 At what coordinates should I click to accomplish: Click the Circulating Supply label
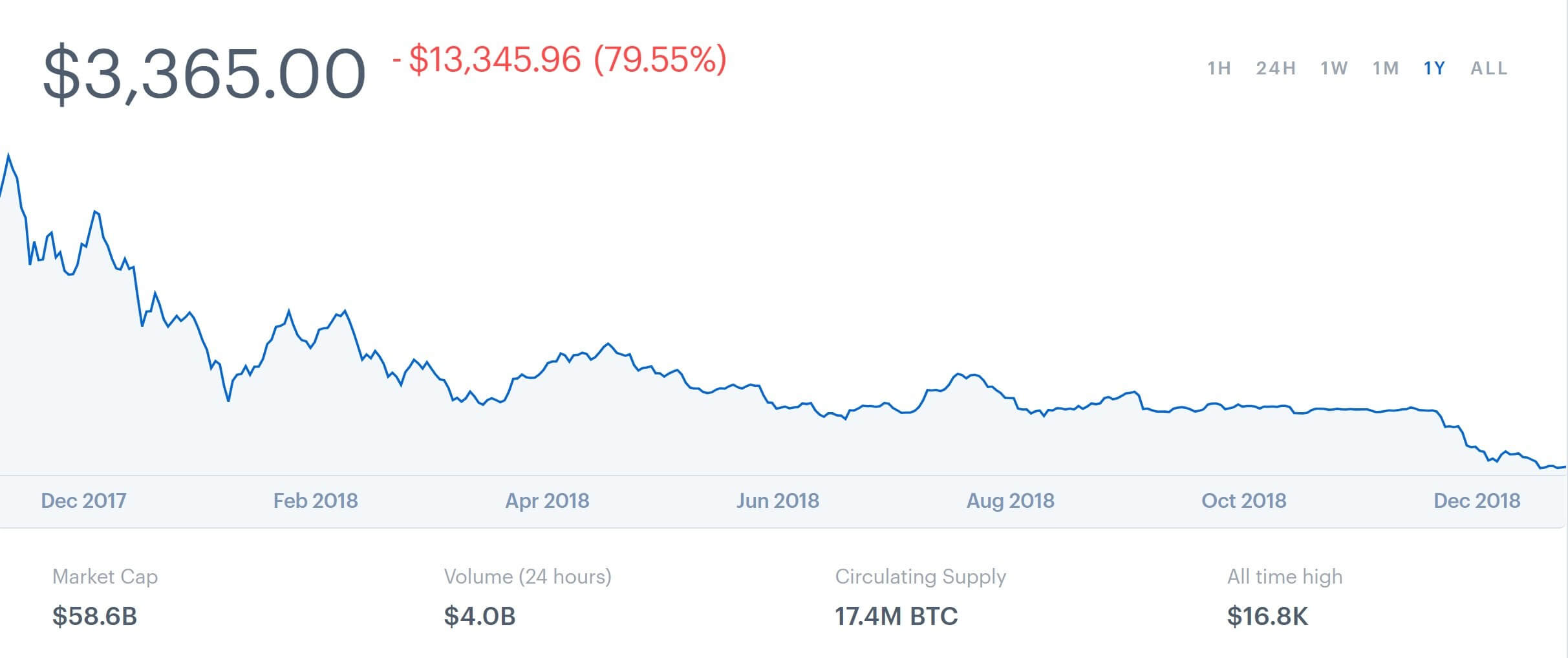pos(920,576)
